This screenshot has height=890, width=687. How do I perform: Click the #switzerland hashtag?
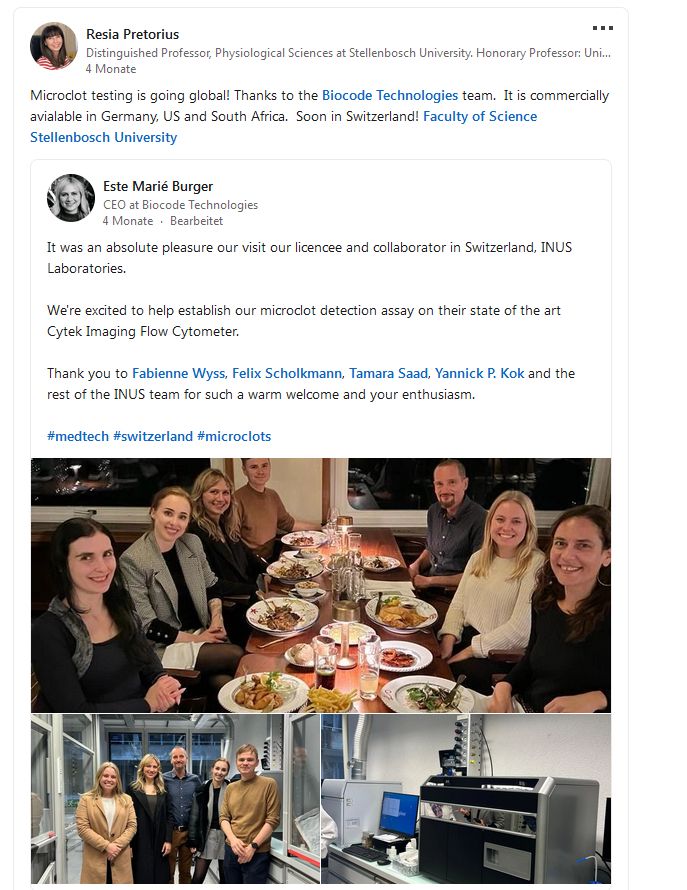pos(153,436)
